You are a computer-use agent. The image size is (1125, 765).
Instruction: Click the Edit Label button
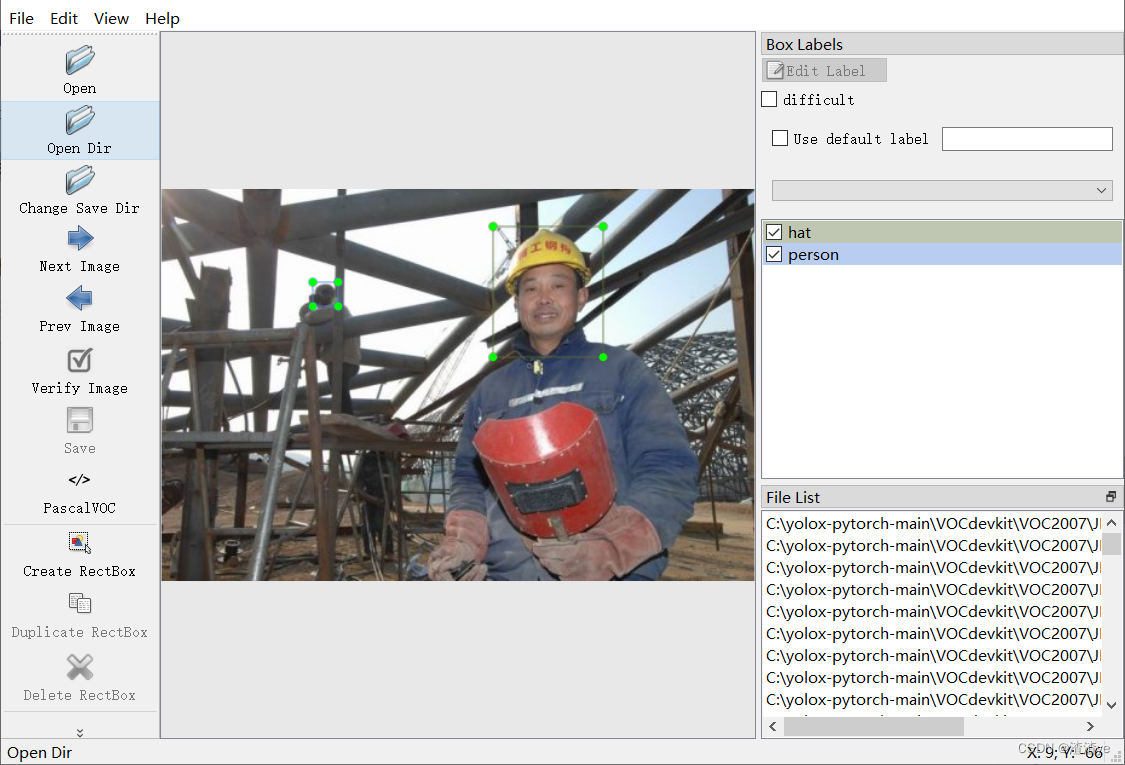[824, 70]
